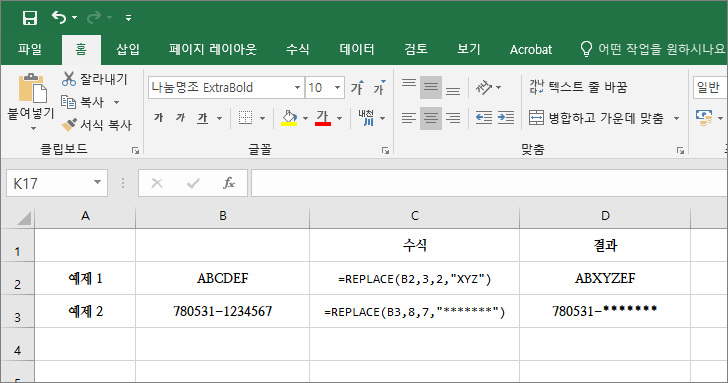The image size is (728, 383).
Task: Switch to the 삽입 tab
Action: 128,49
